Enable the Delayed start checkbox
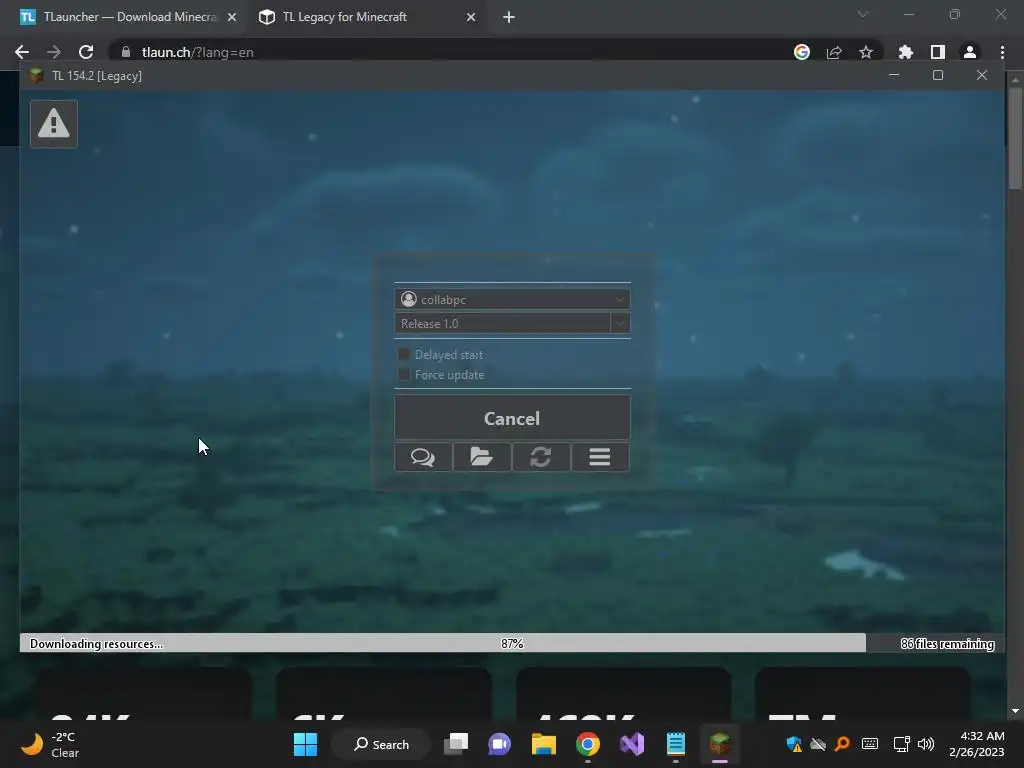The width and height of the screenshot is (1024, 768). (x=404, y=355)
